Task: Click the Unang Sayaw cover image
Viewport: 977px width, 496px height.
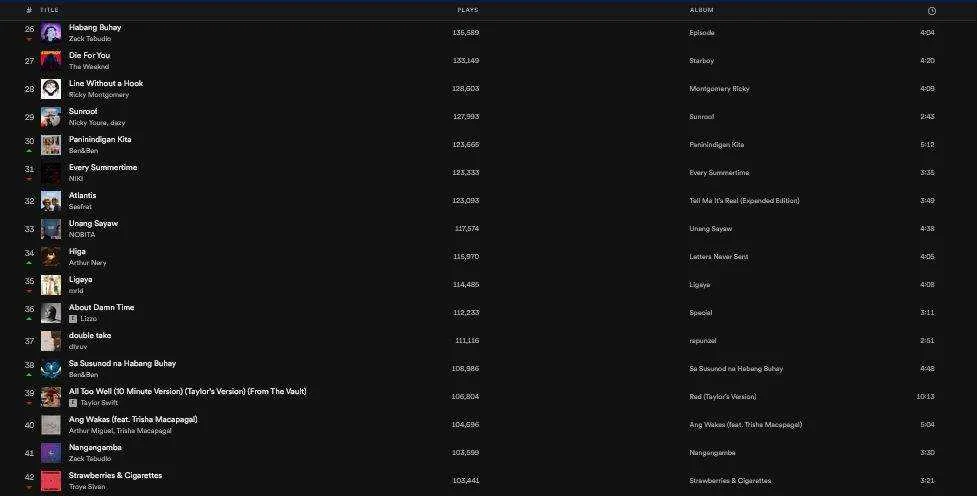Action: click(x=51, y=229)
